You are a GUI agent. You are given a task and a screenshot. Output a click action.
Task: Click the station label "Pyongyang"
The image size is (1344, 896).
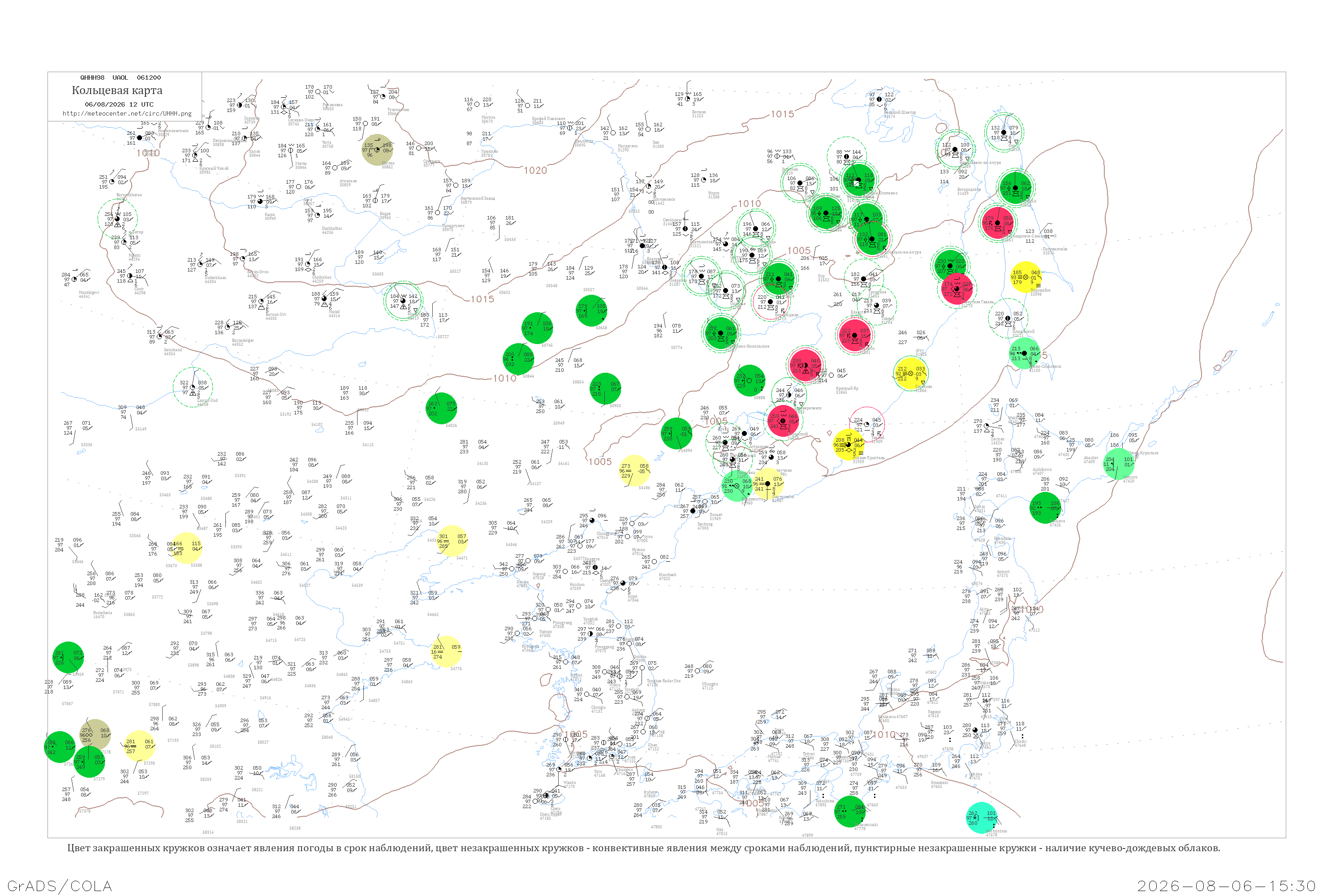pyautogui.click(x=562, y=624)
